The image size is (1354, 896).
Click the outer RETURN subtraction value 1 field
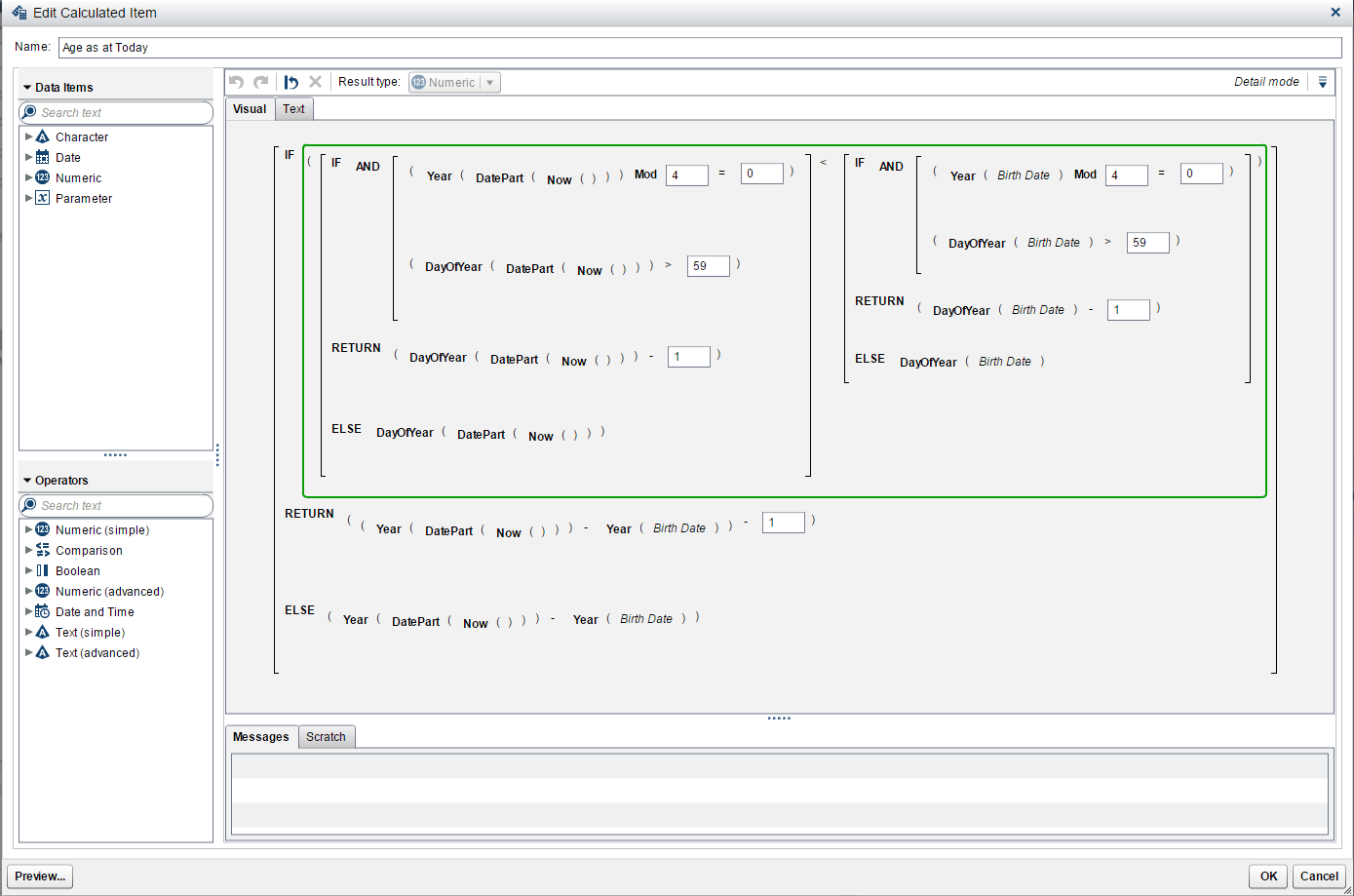(783, 523)
